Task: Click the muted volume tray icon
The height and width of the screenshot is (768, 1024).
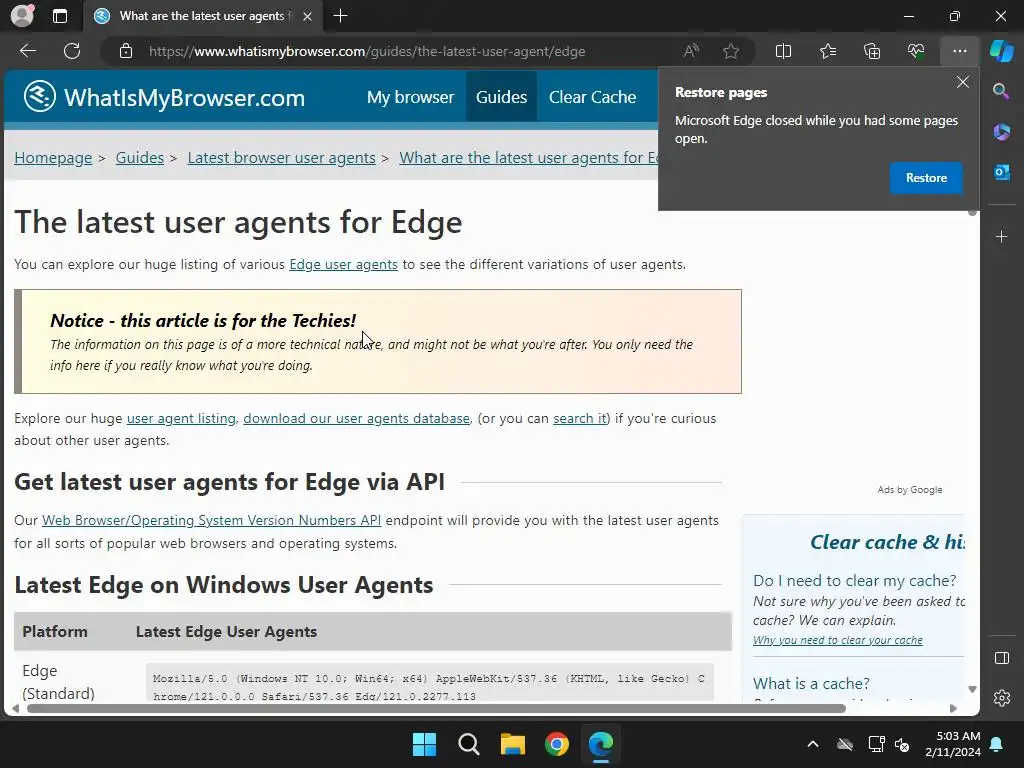Action: (903, 744)
